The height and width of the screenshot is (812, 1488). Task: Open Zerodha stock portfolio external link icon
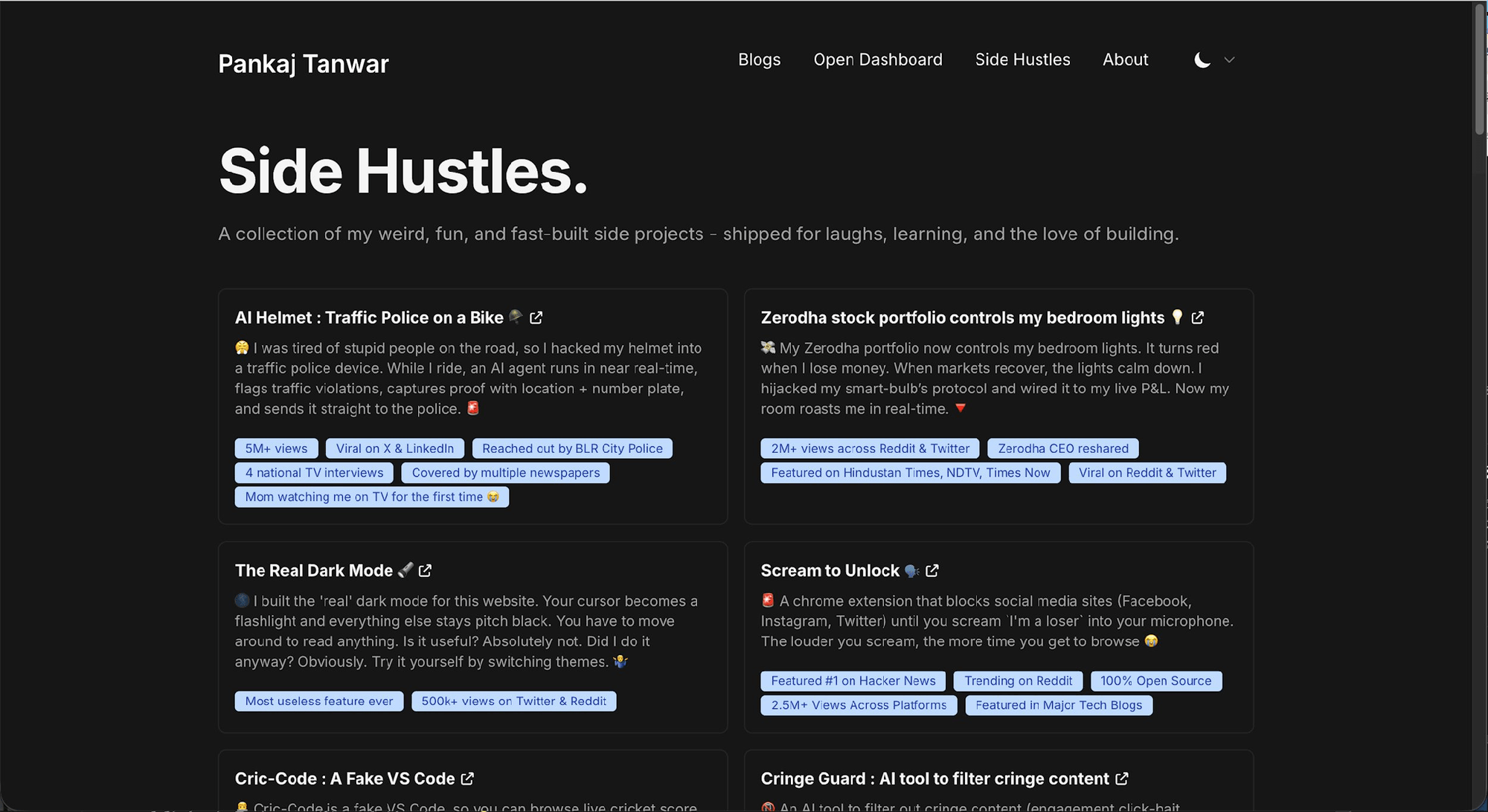(x=1197, y=318)
